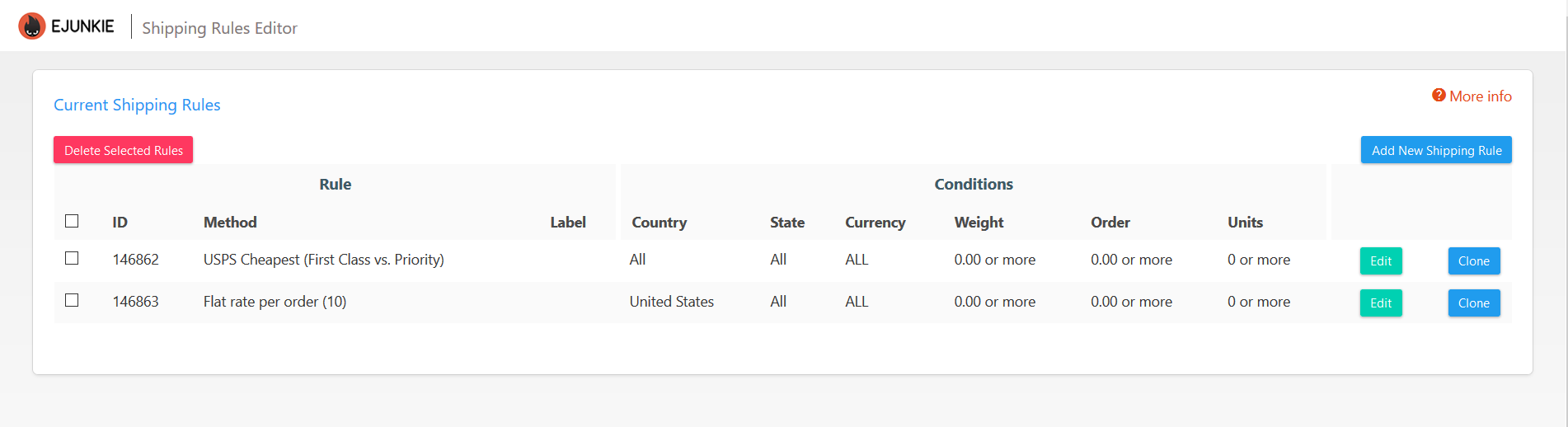
Task: Edit the Flat rate per order rule
Action: tap(1380, 303)
